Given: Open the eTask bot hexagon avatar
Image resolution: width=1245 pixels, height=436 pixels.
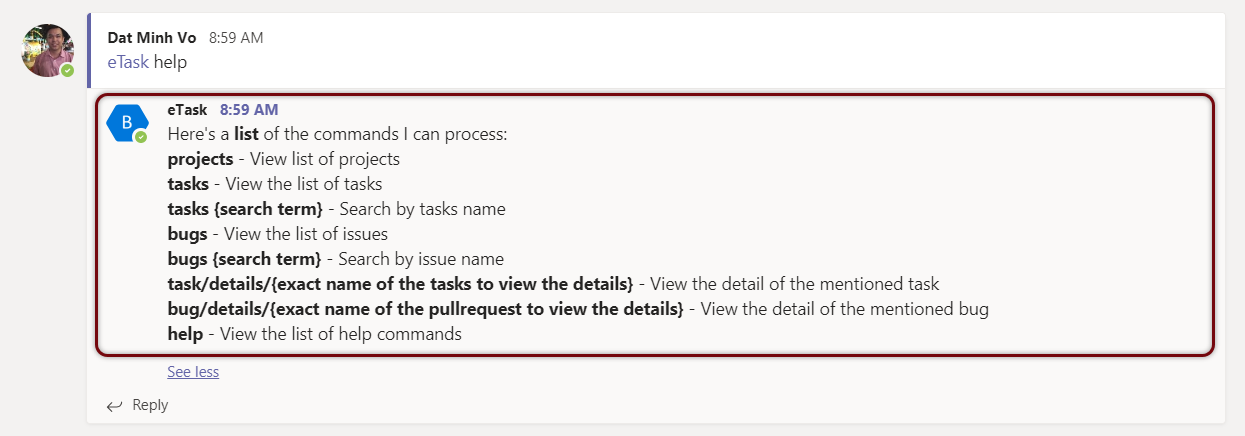Looking at the screenshot, I should click(126, 122).
